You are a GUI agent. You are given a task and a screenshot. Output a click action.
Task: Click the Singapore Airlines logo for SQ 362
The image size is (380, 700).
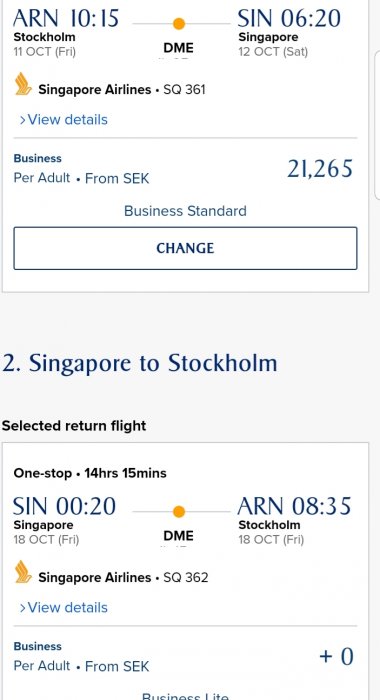coord(23,572)
